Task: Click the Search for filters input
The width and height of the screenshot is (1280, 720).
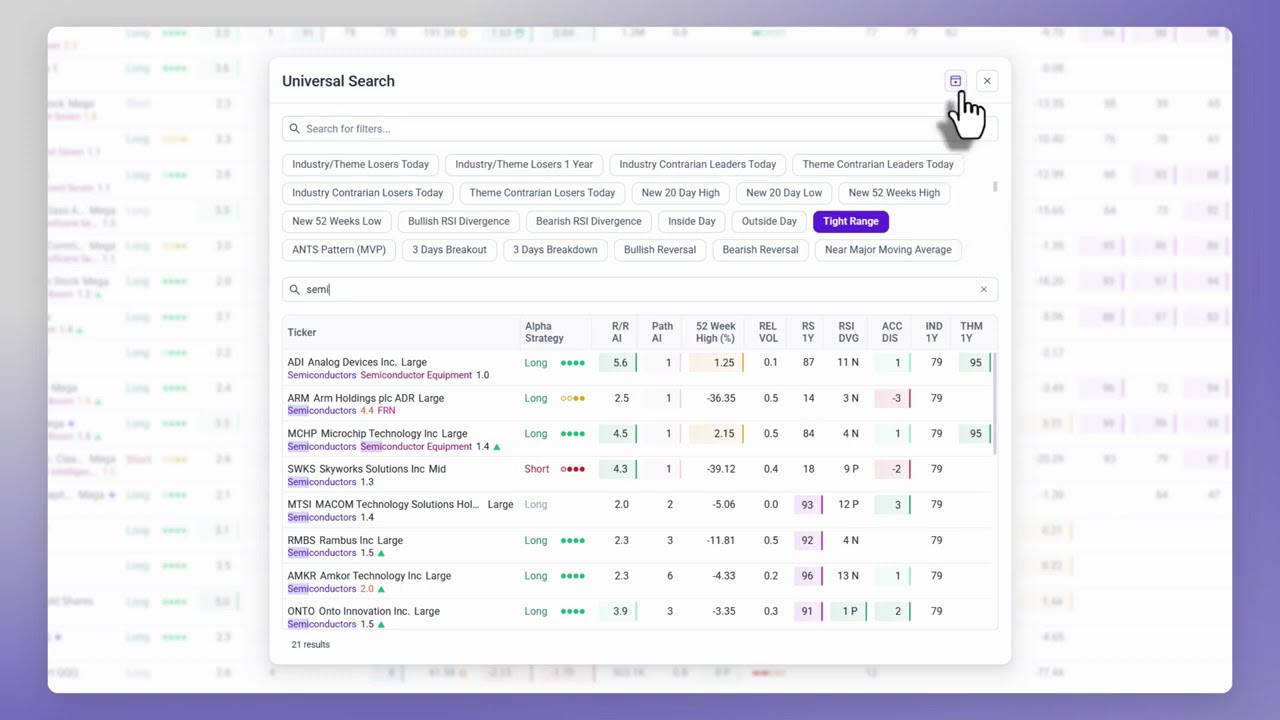Action: tap(640, 128)
